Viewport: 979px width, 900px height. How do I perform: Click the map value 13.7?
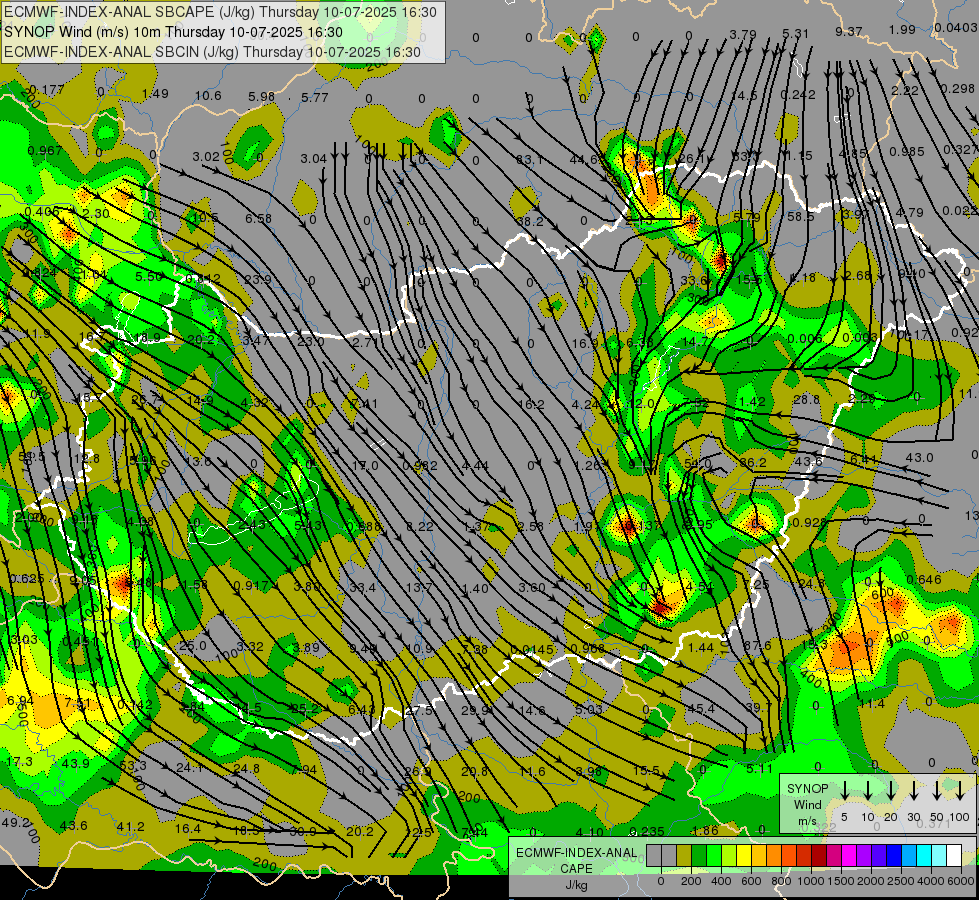pos(418,588)
